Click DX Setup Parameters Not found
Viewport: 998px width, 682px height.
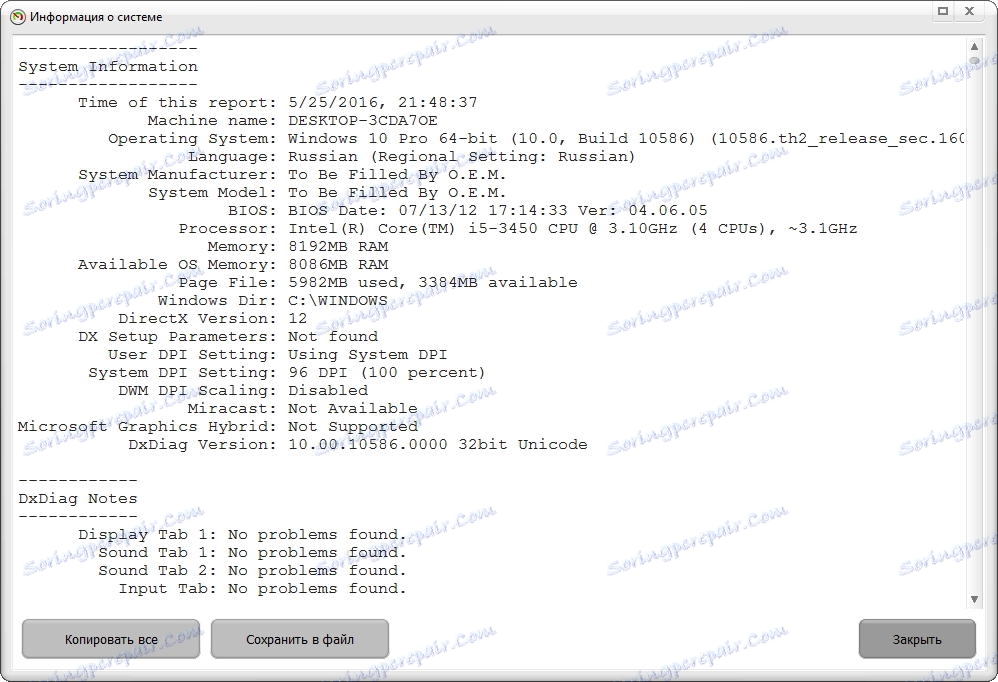[x=333, y=337]
